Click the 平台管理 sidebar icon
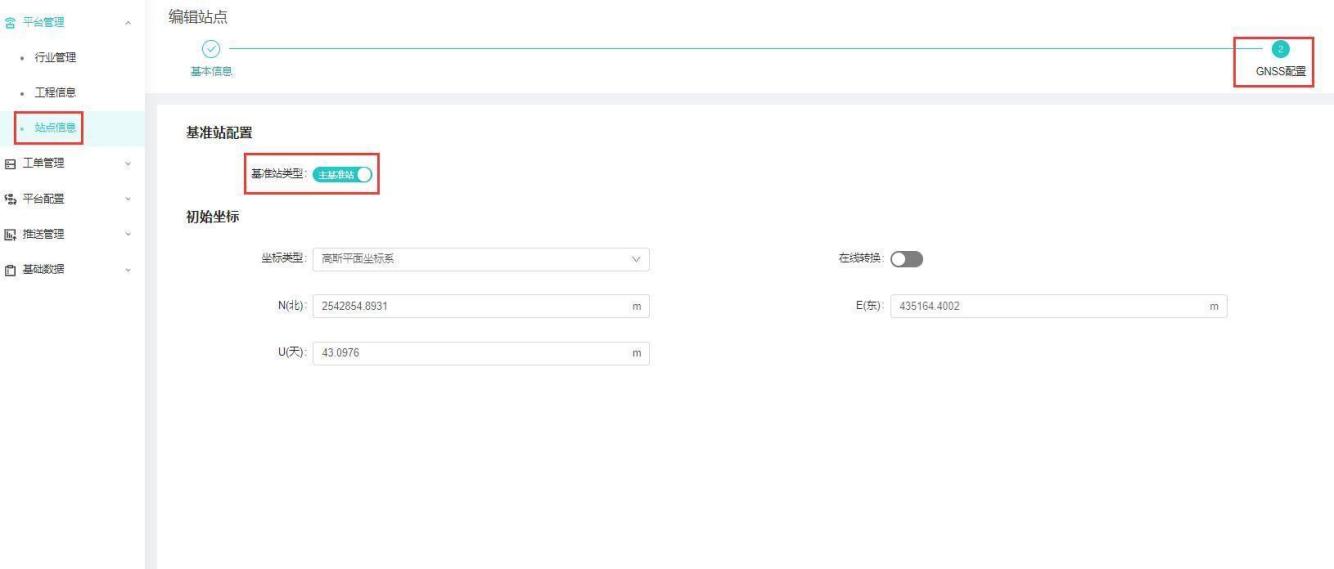Screen dimensions: 1334x569 pos(10,22)
